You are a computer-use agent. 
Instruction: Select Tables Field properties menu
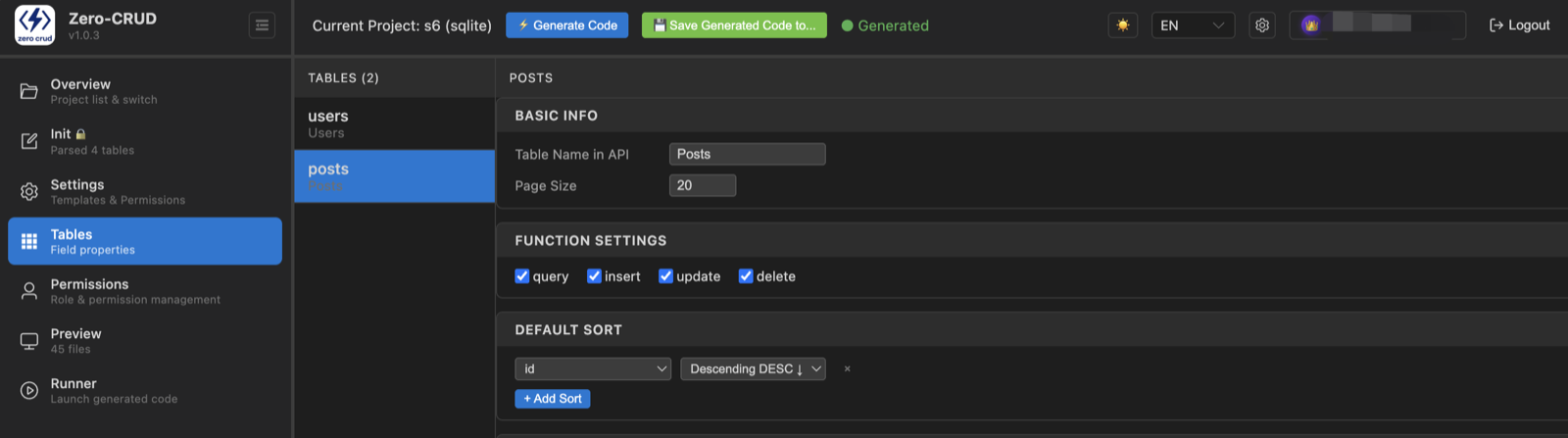click(145, 241)
